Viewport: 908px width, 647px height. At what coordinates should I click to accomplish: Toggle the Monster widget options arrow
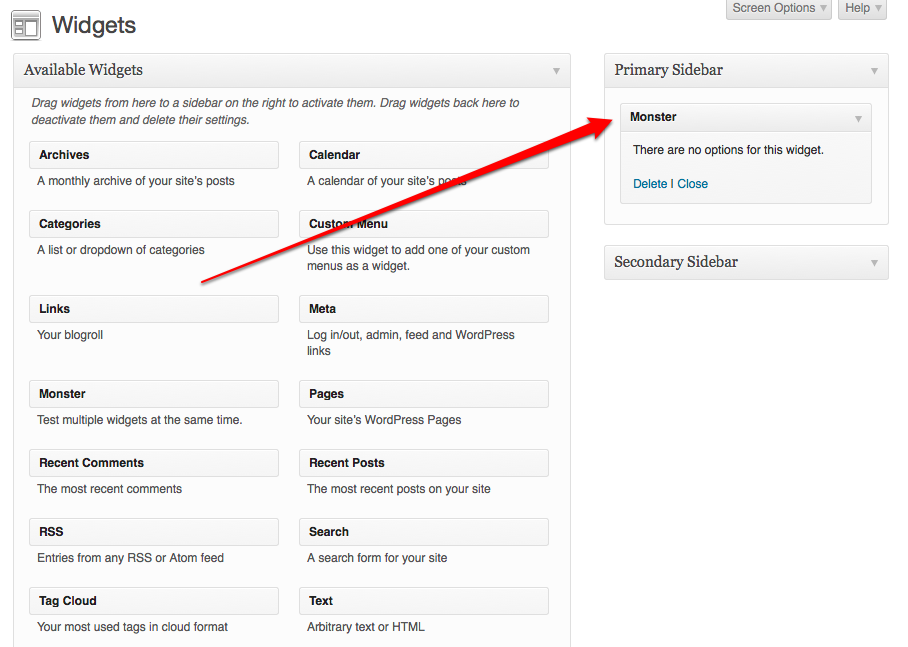tap(858, 118)
